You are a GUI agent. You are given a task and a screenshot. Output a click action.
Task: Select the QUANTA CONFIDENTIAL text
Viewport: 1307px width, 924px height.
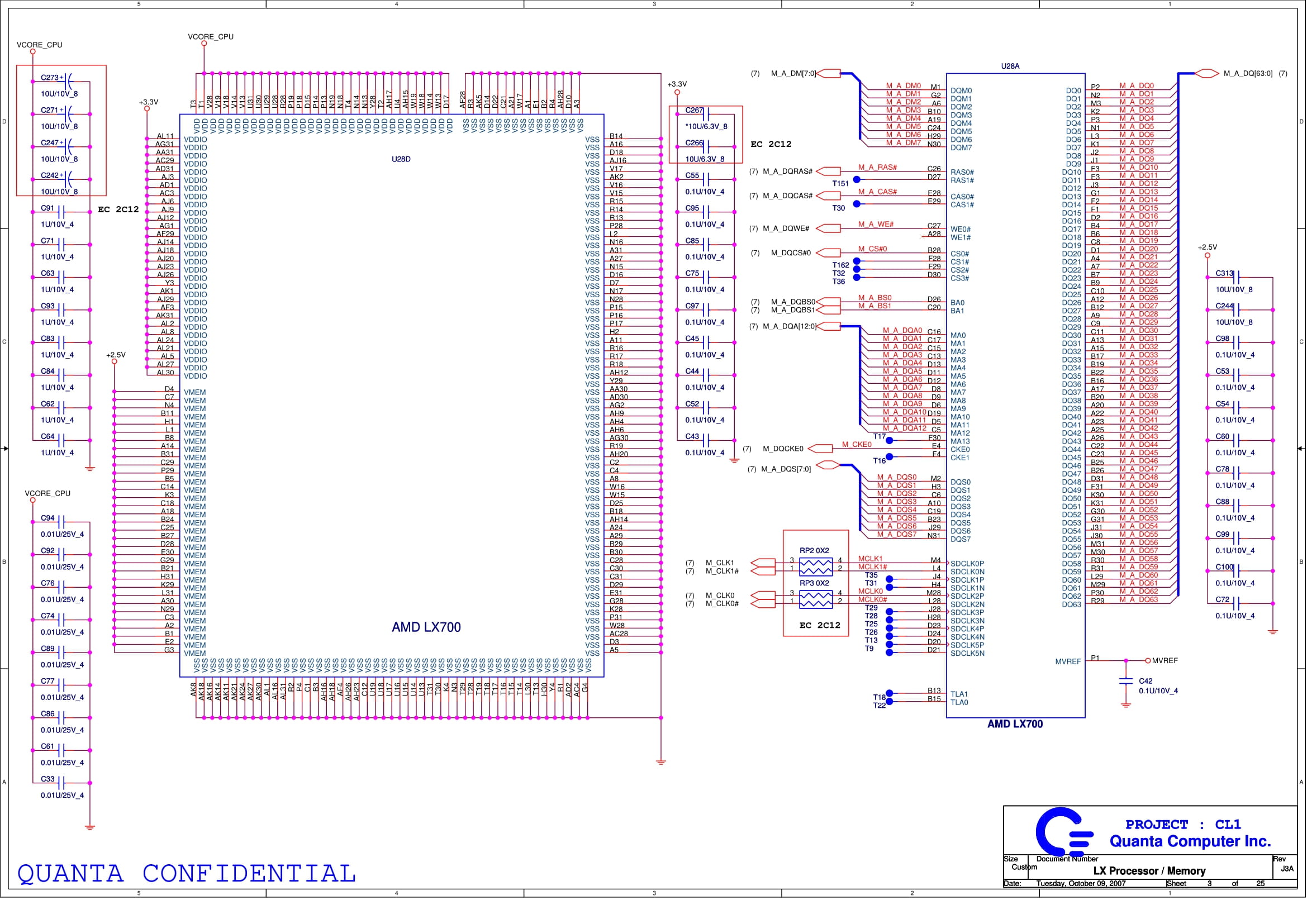187,874
